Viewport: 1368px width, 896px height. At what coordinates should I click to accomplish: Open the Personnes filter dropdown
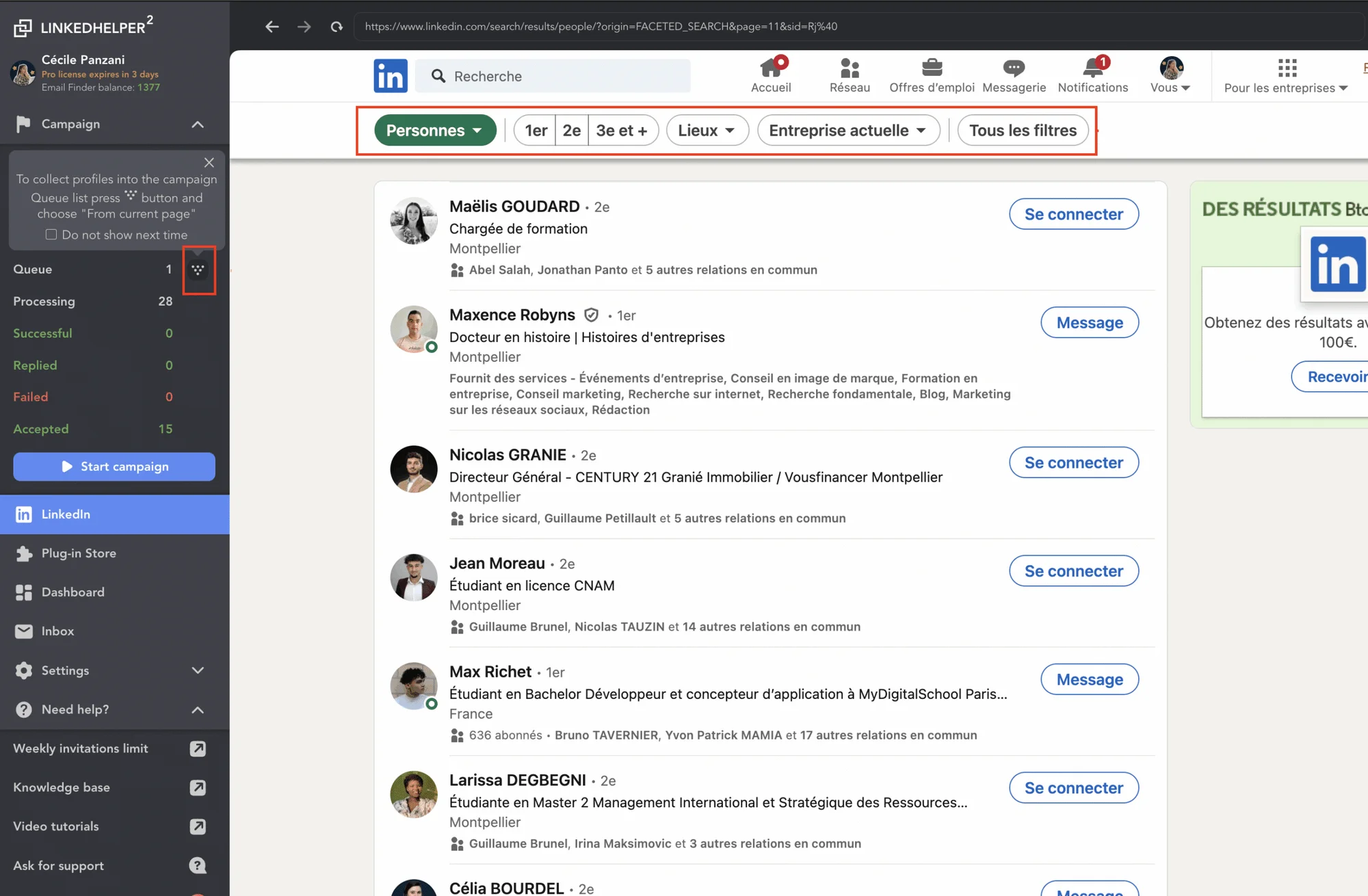pos(435,130)
